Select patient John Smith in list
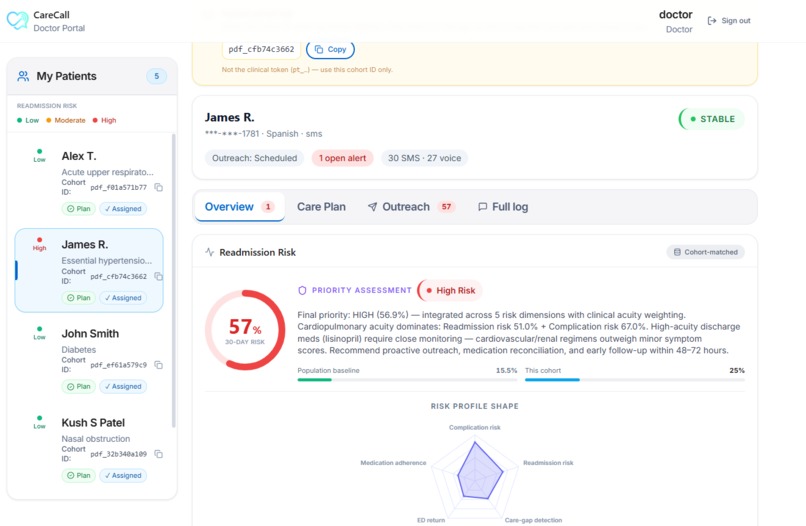806x526 pixels. point(89,358)
